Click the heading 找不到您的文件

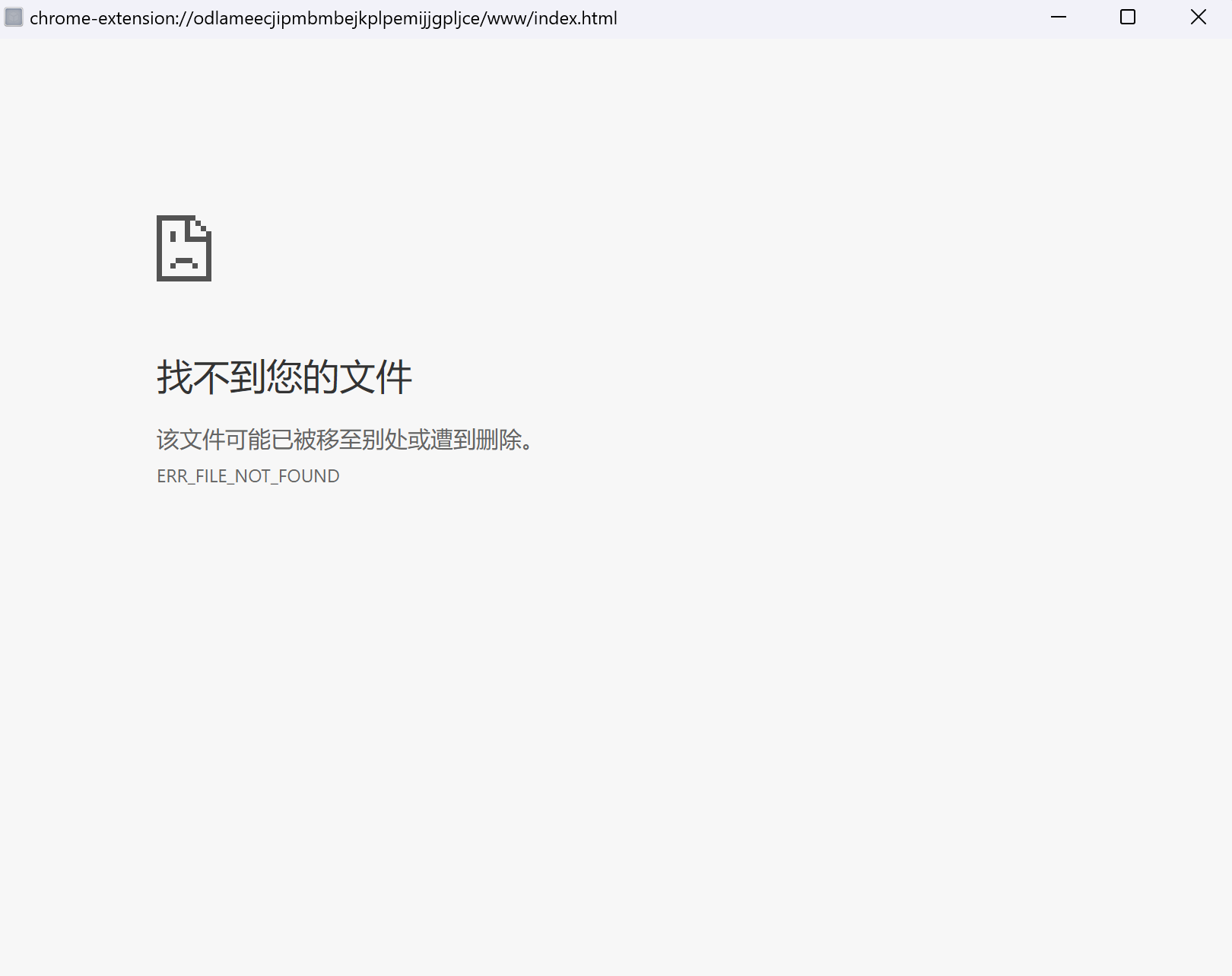[284, 377]
